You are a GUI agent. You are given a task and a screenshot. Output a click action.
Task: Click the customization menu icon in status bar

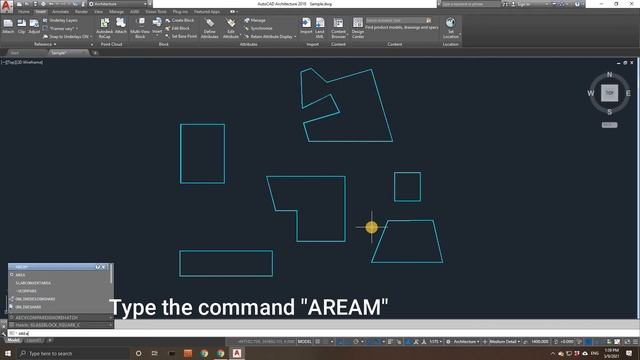click(635, 342)
